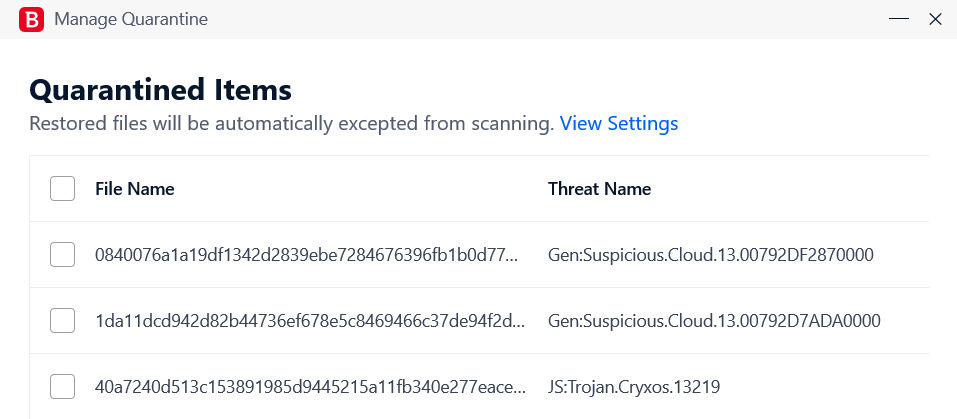Click the Restored files description text

[x=292, y=124]
